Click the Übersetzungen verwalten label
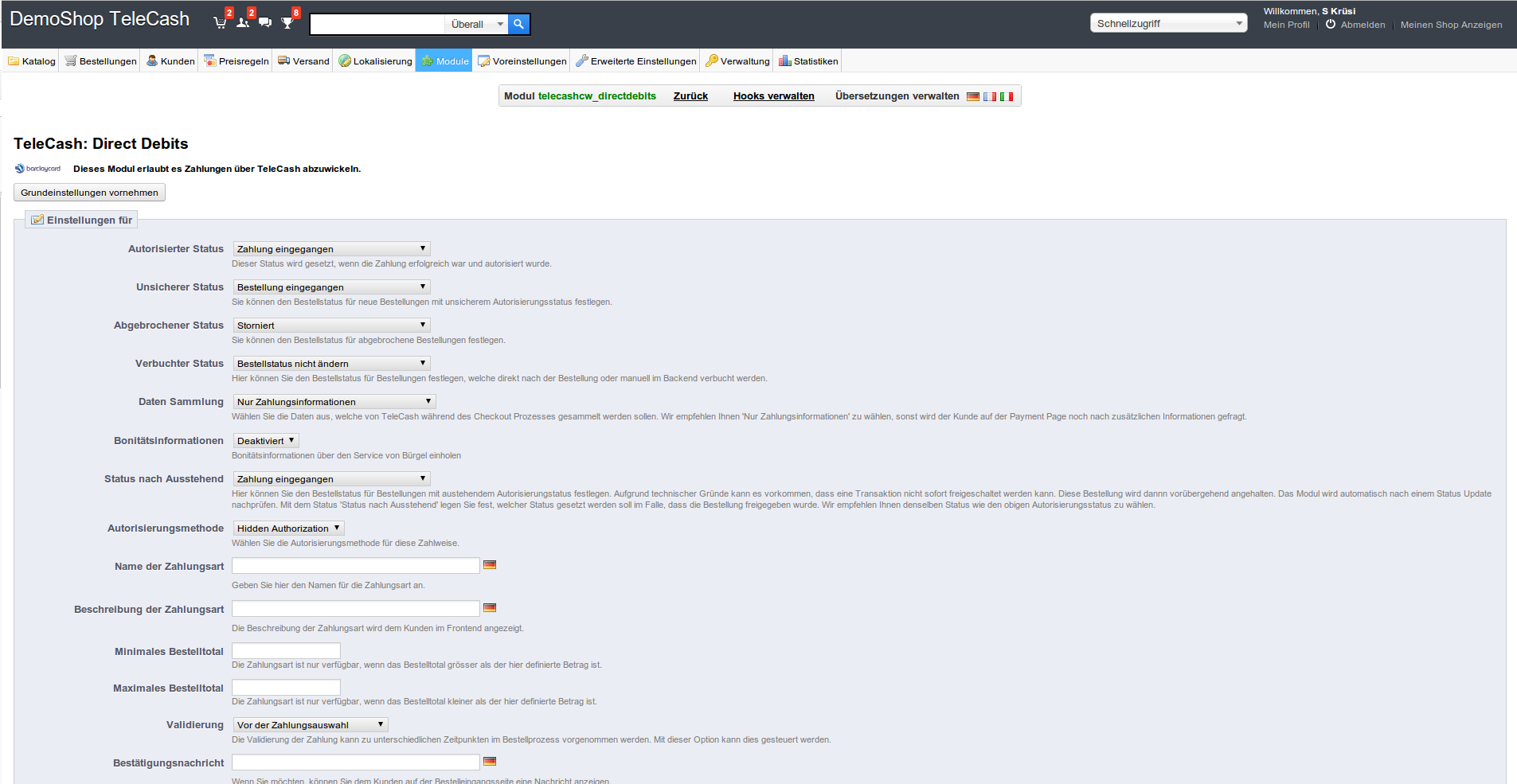This screenshot has width=1517, height=784. tap(897, 96)
